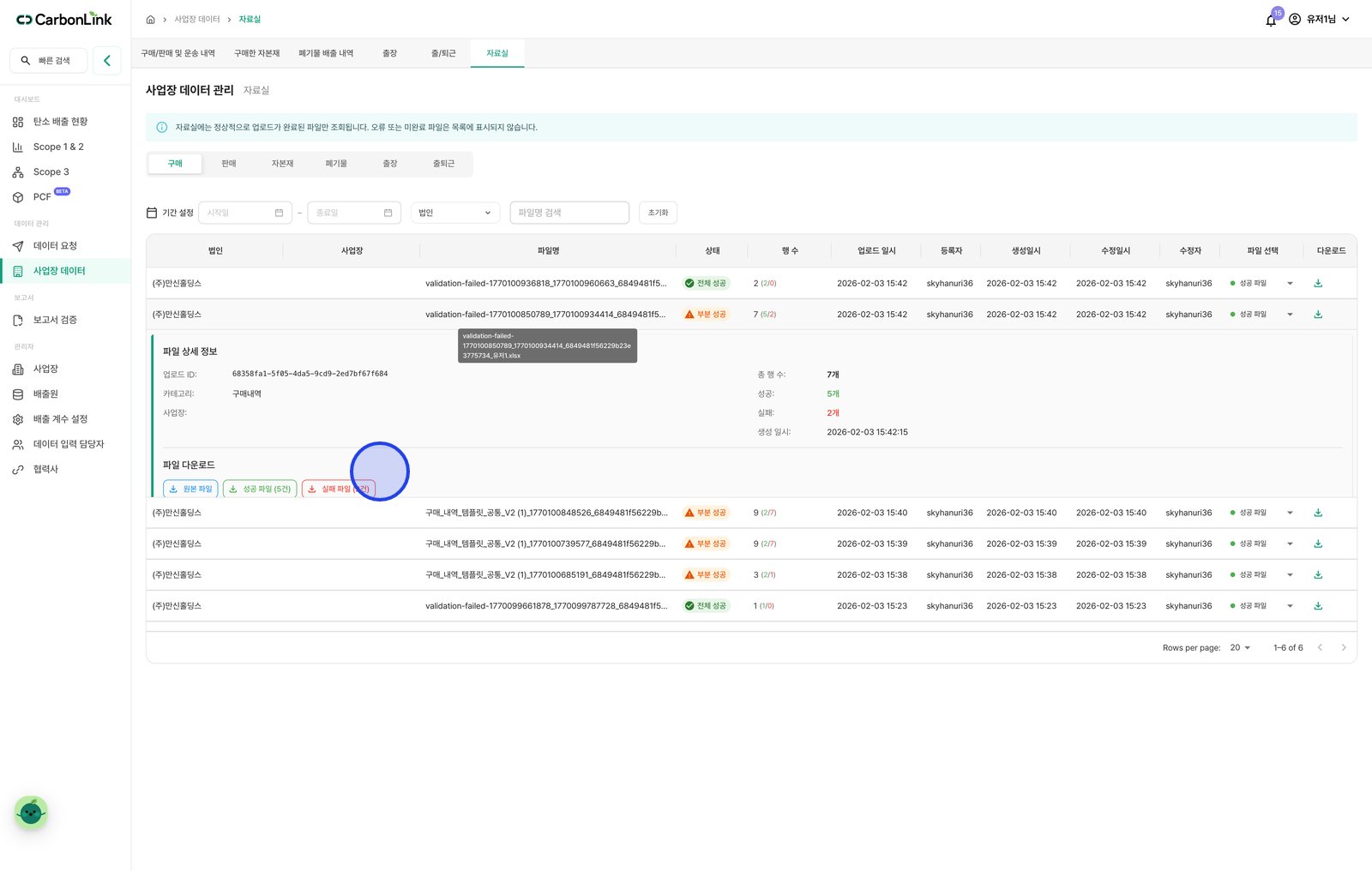The height and width of the screenshot is (871, 1372).
Task: Open the notifications bell icon
Action: click(1271, 20)
